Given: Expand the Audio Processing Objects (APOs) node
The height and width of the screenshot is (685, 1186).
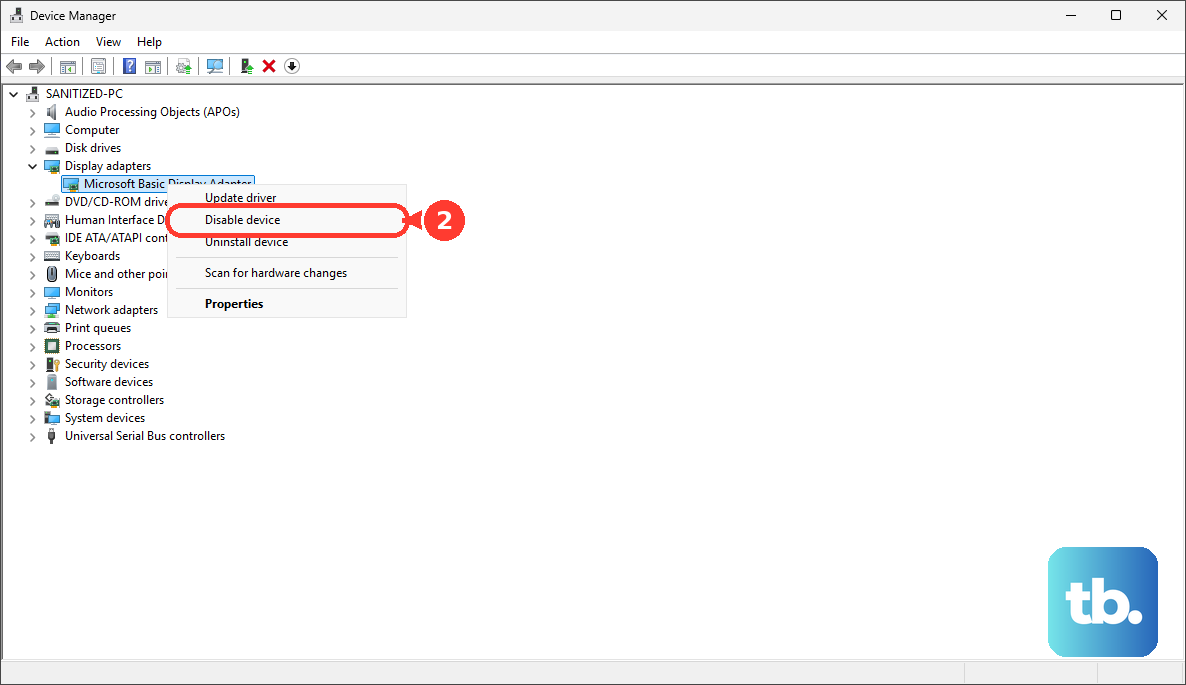Looking at the screenshot, I should [32, 112].
